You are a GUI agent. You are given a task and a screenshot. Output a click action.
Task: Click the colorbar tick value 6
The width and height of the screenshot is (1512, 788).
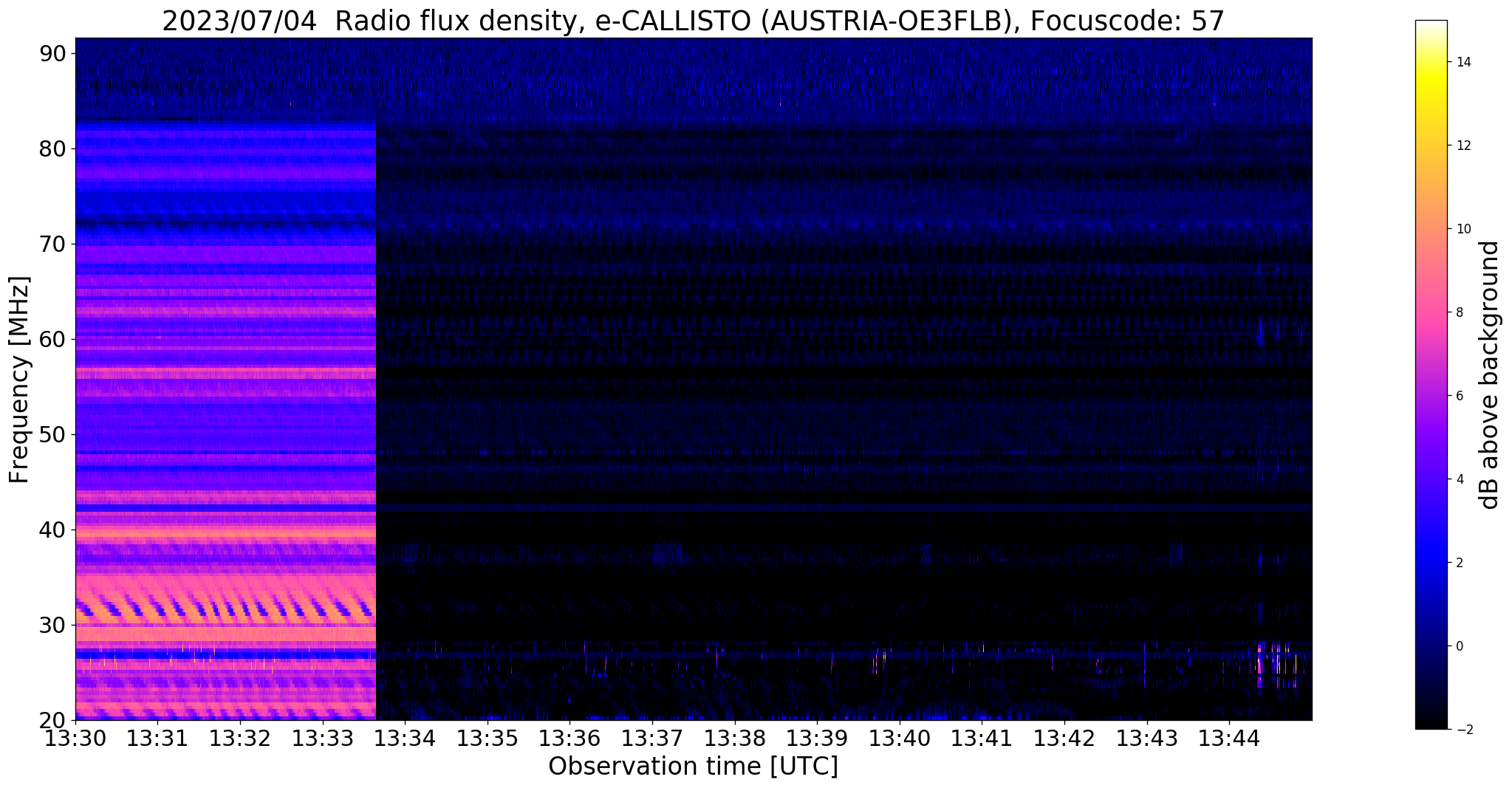[x=1459, y=396]
